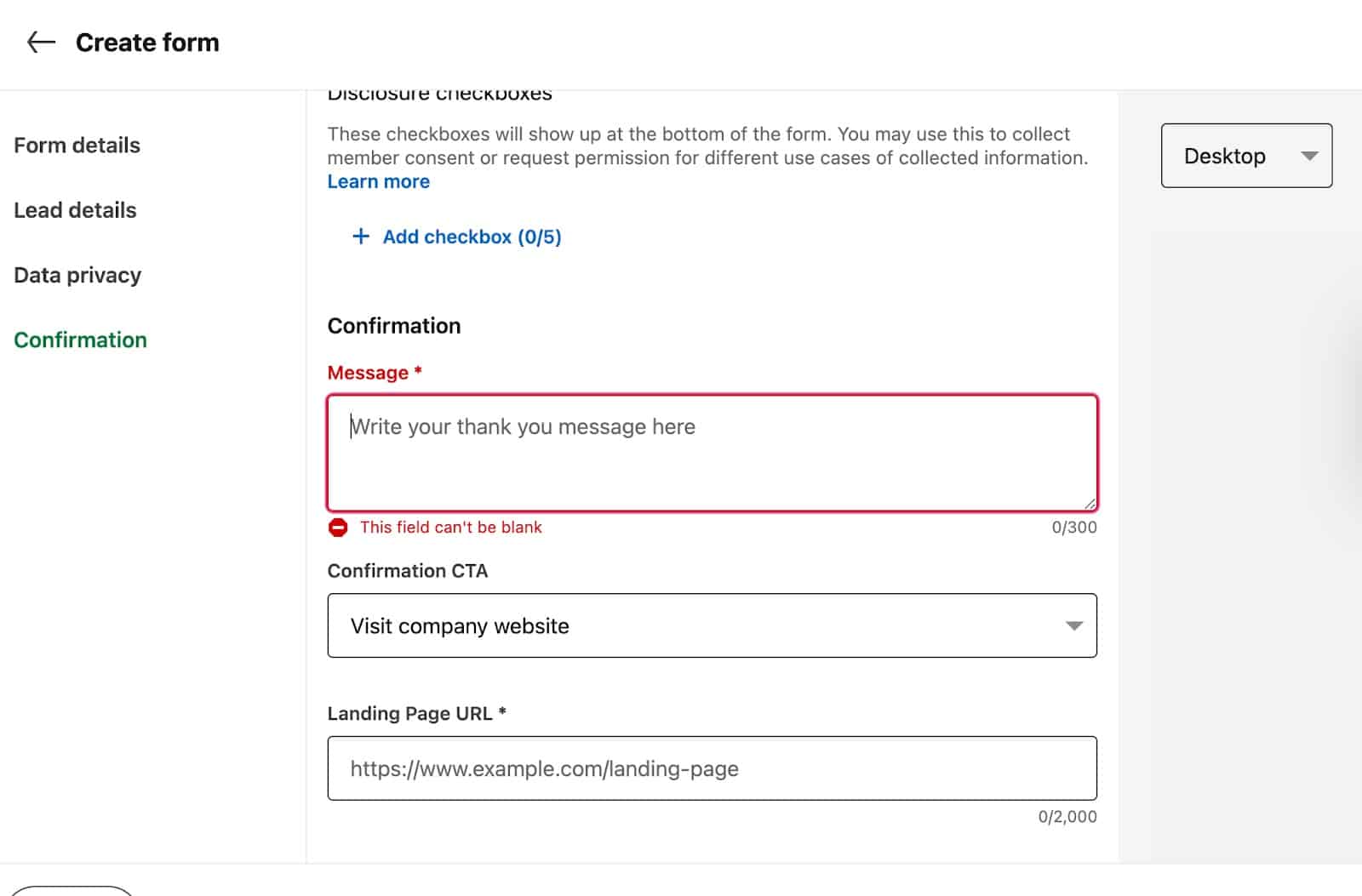
Task: Click the resize handle of Message box
Action: 1090,504
